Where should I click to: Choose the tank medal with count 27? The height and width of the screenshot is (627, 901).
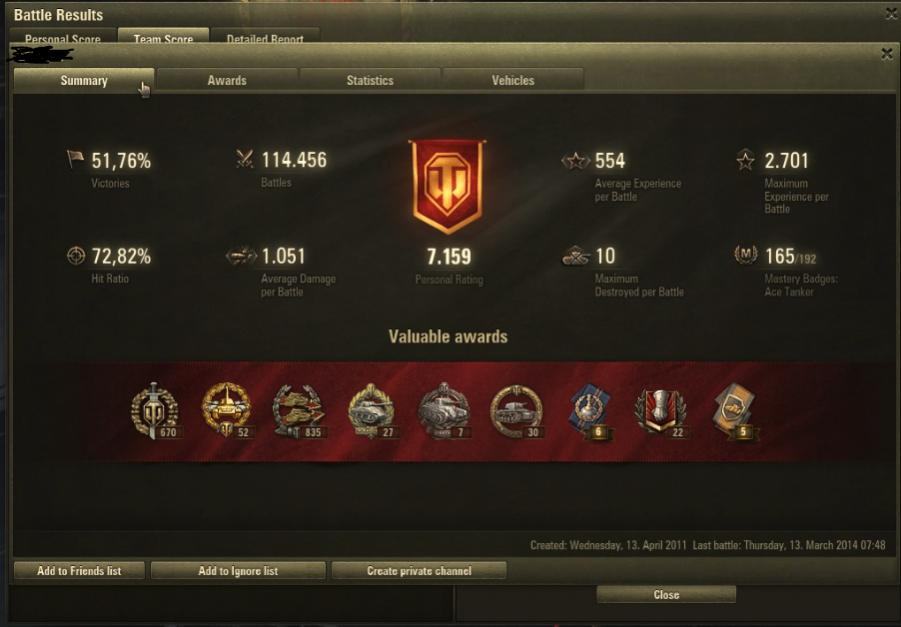[x=372, y=411]
